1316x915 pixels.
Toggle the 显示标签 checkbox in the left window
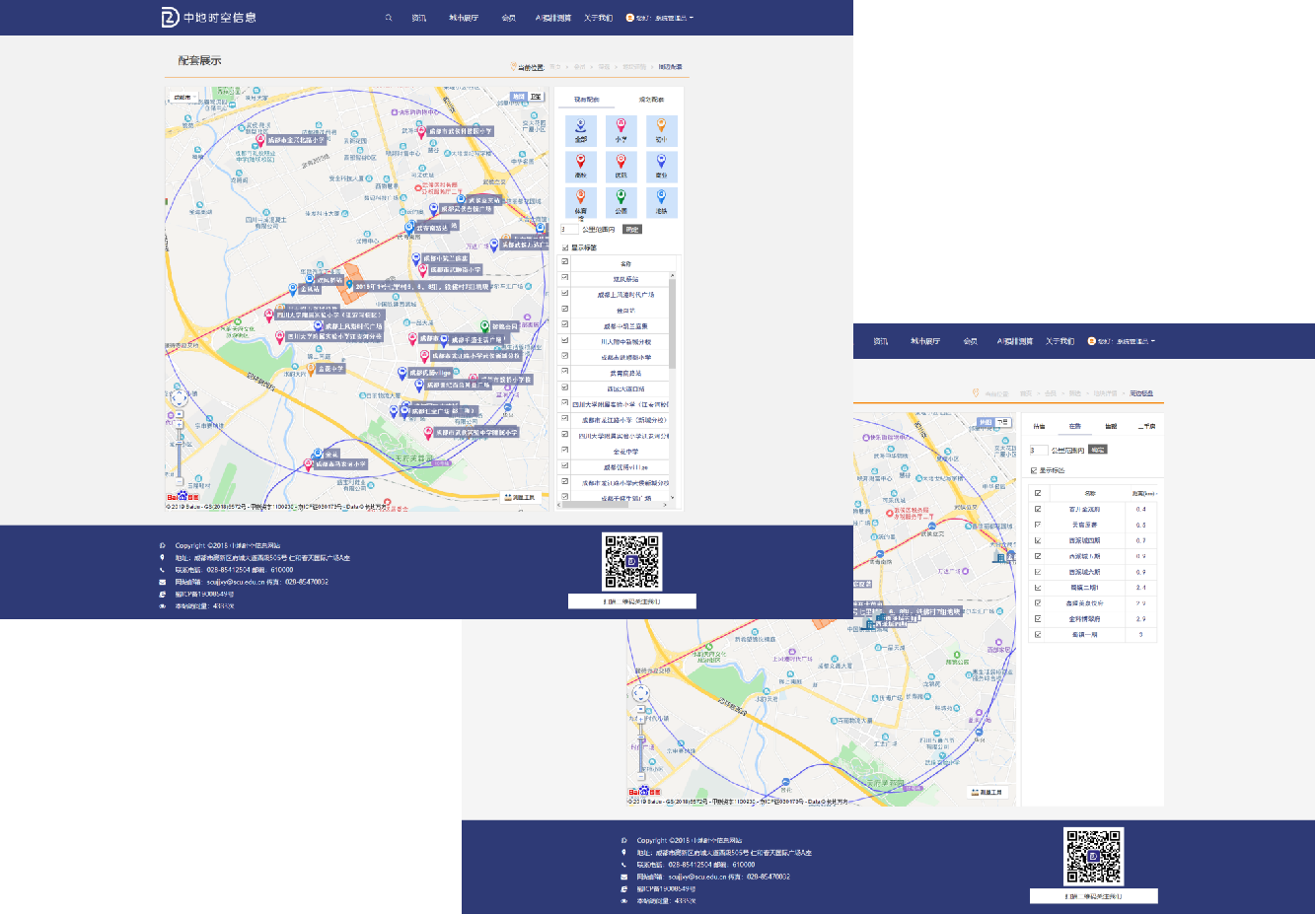565,247
